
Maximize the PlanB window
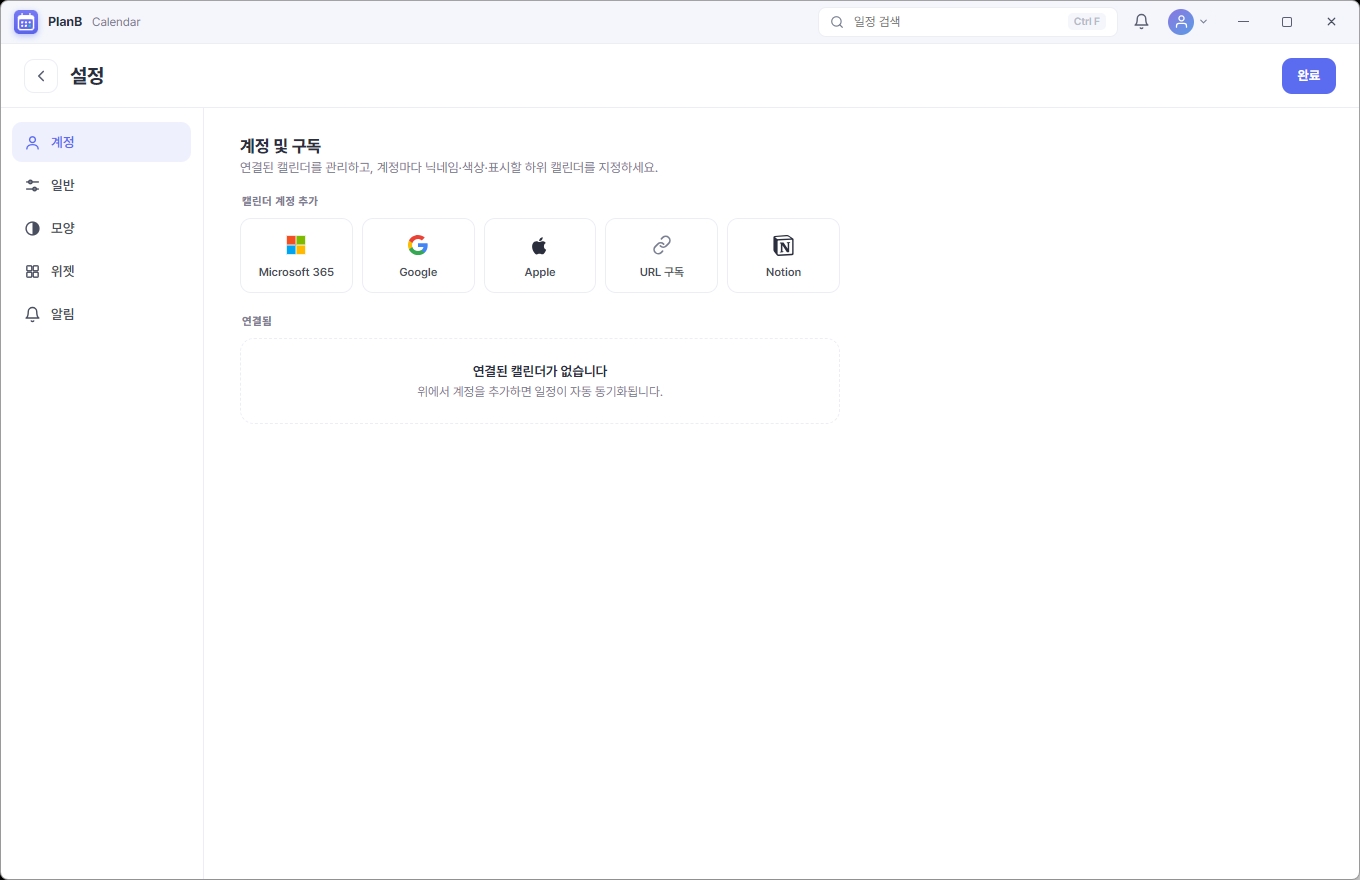point(1287,22)
